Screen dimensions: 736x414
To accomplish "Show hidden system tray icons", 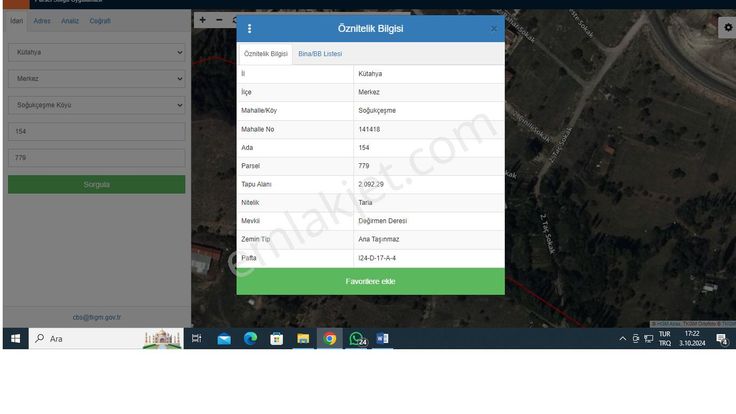I will [x=623, y=338].
